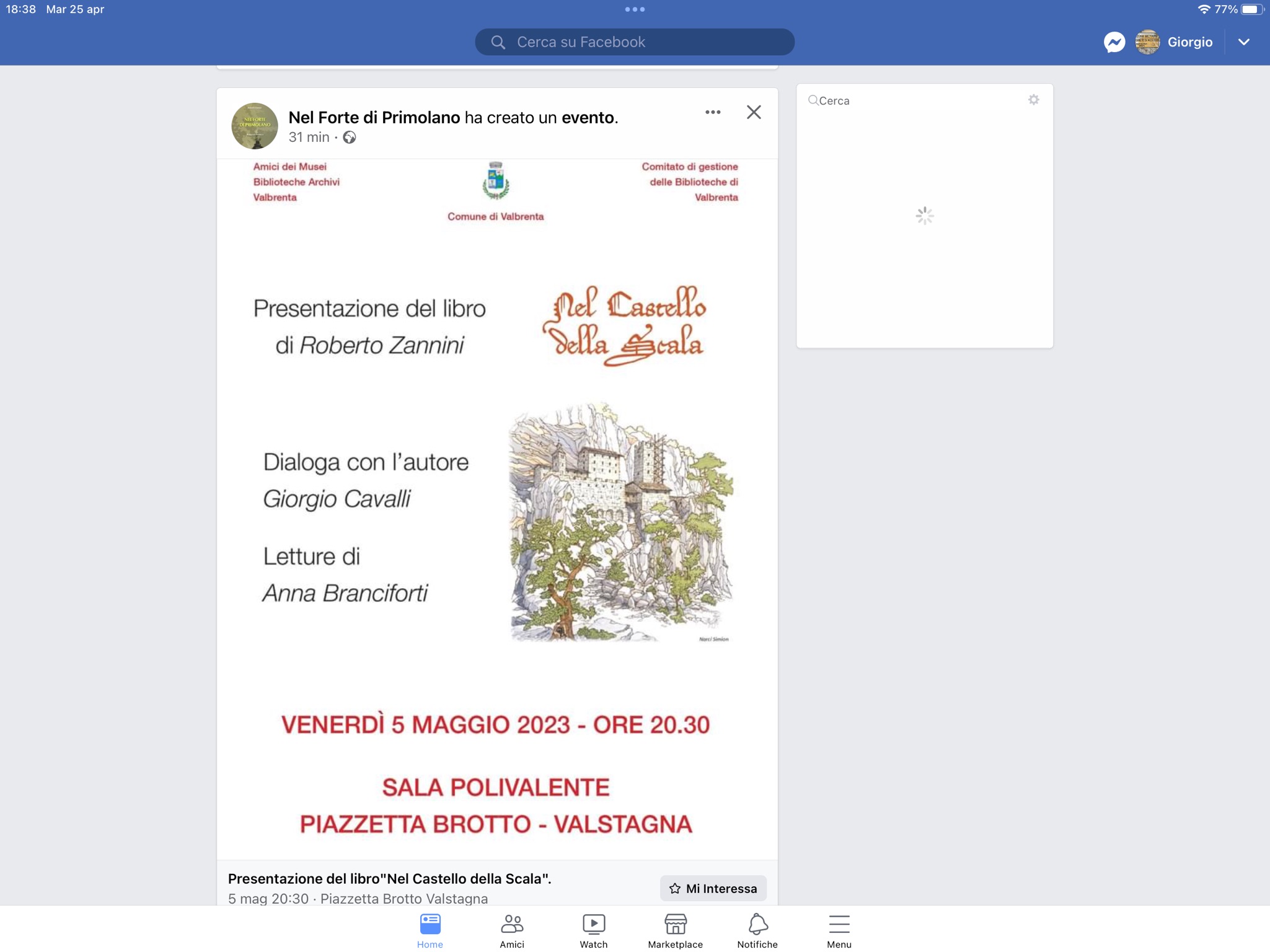Tap the clock reading 18:38
The image size is (1270, 952).
21,9
